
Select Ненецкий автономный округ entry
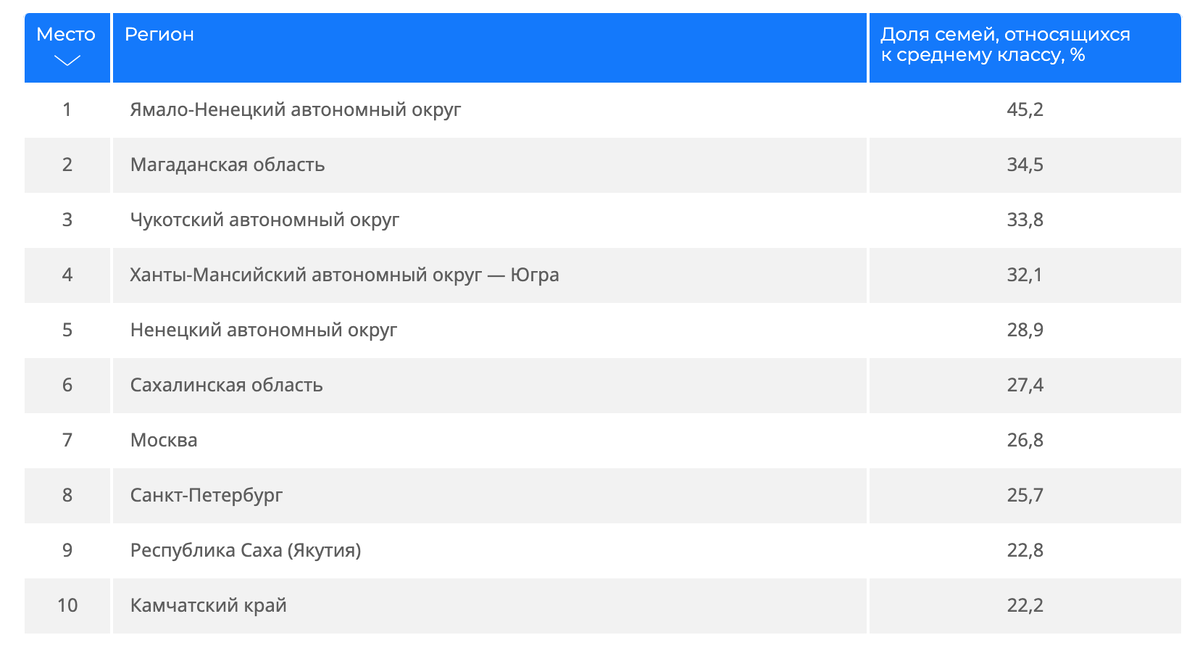point(264,330)
